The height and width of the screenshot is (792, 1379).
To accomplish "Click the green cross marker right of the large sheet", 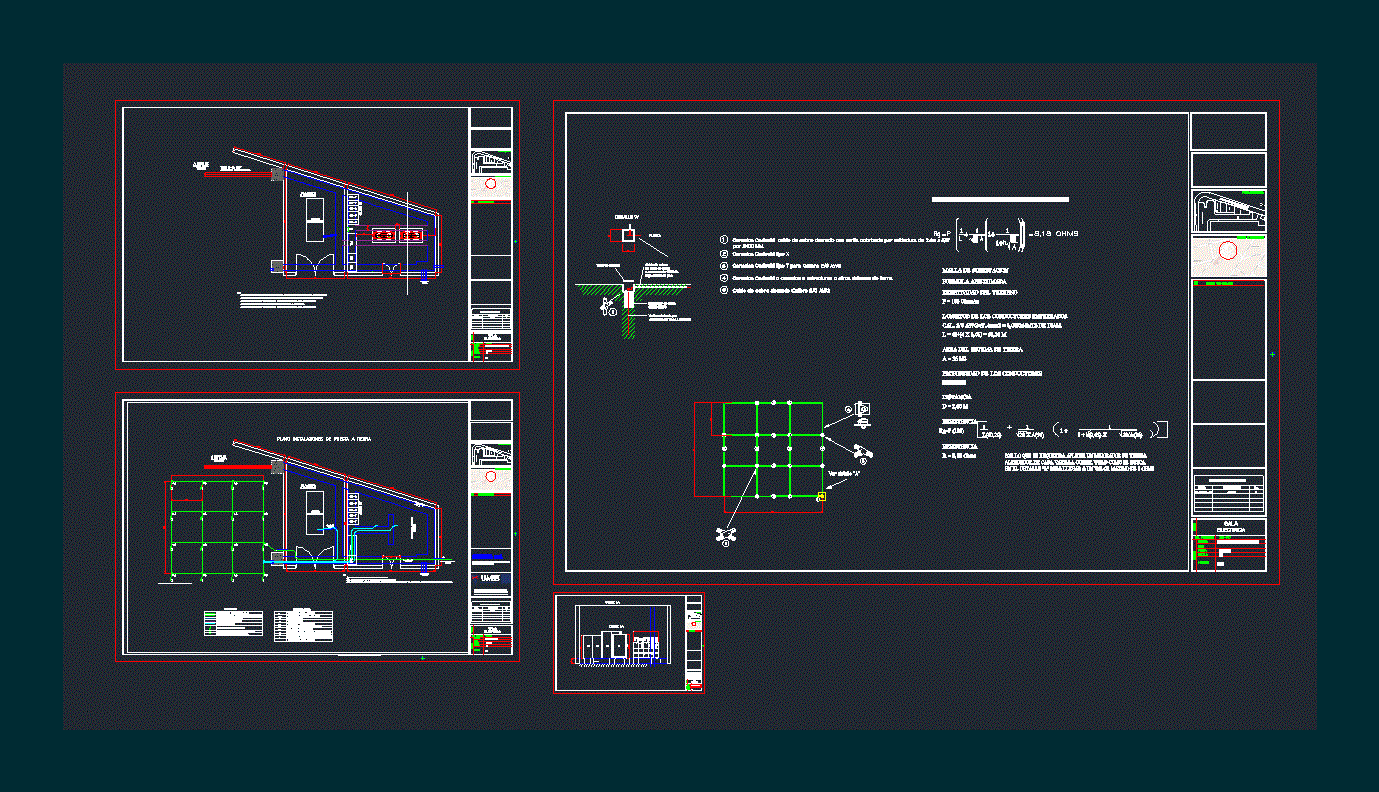I will pos(1272,355).
